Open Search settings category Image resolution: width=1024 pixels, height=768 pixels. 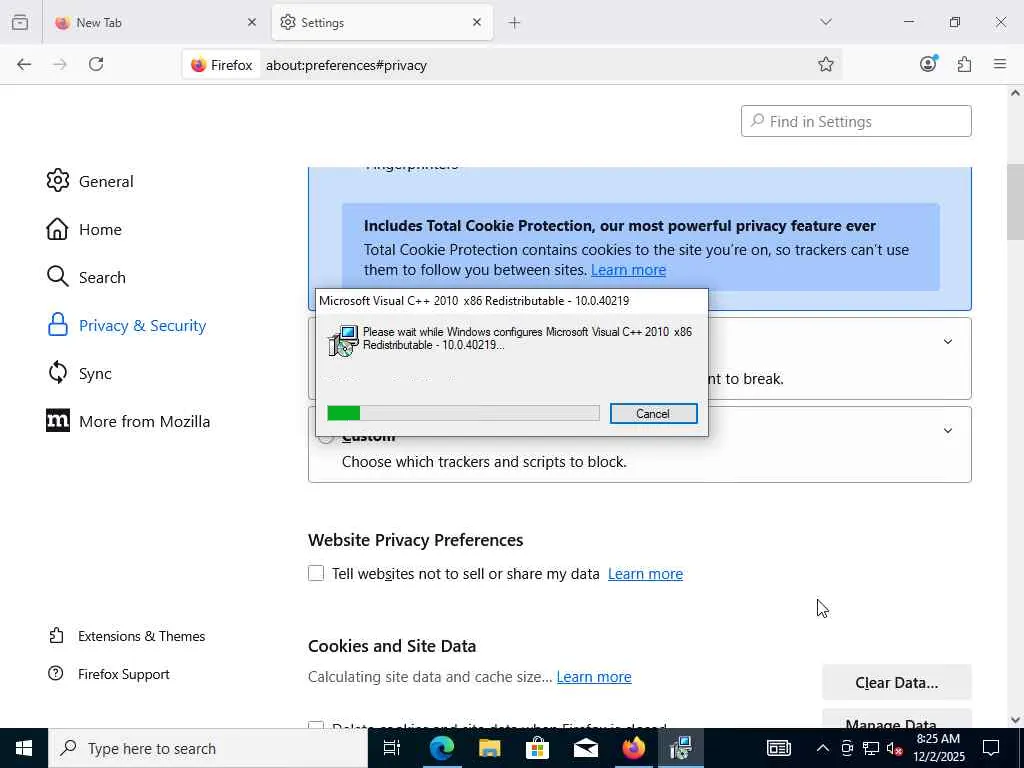[x=86, y=277]
